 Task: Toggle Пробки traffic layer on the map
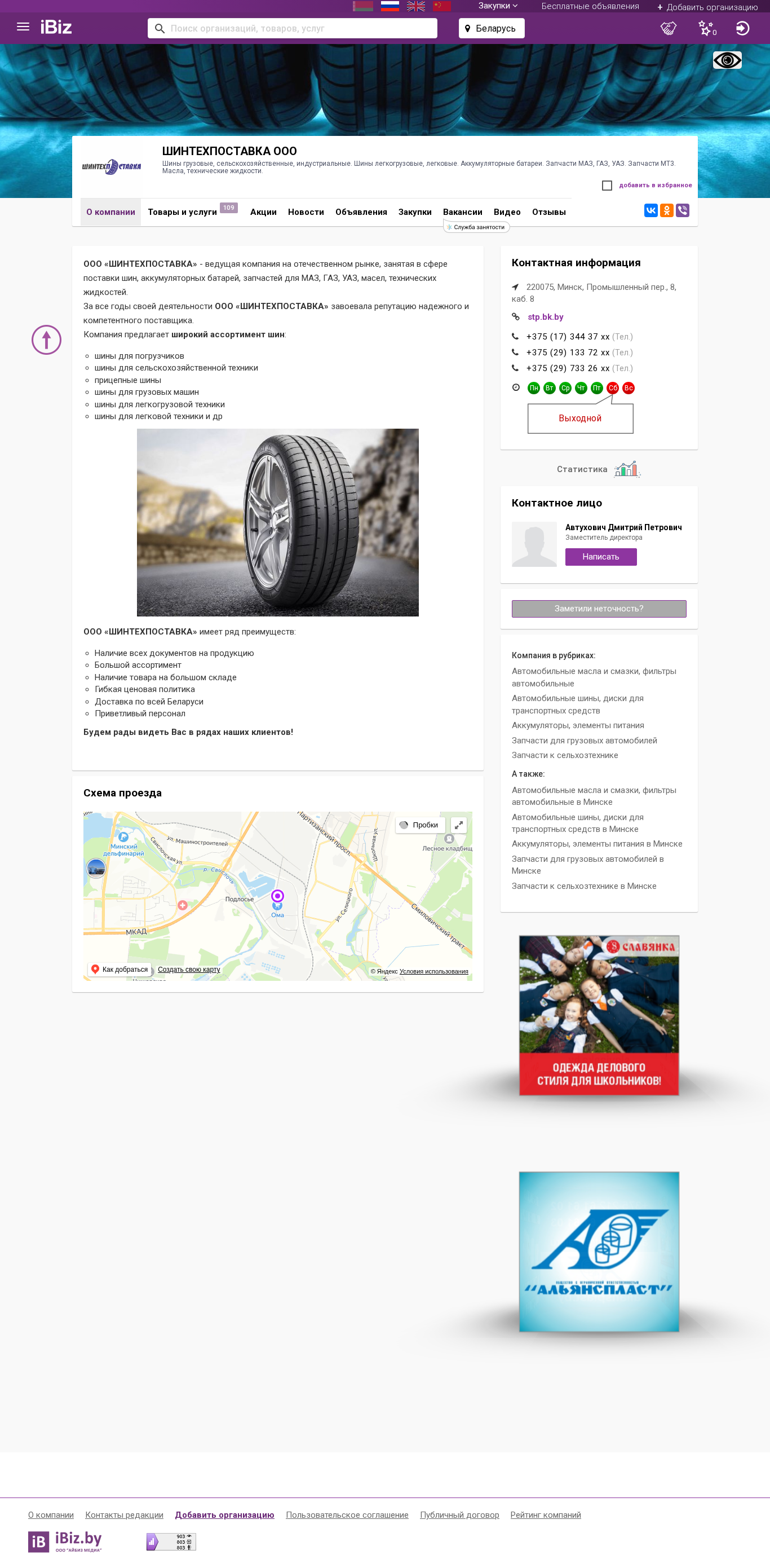421,825
